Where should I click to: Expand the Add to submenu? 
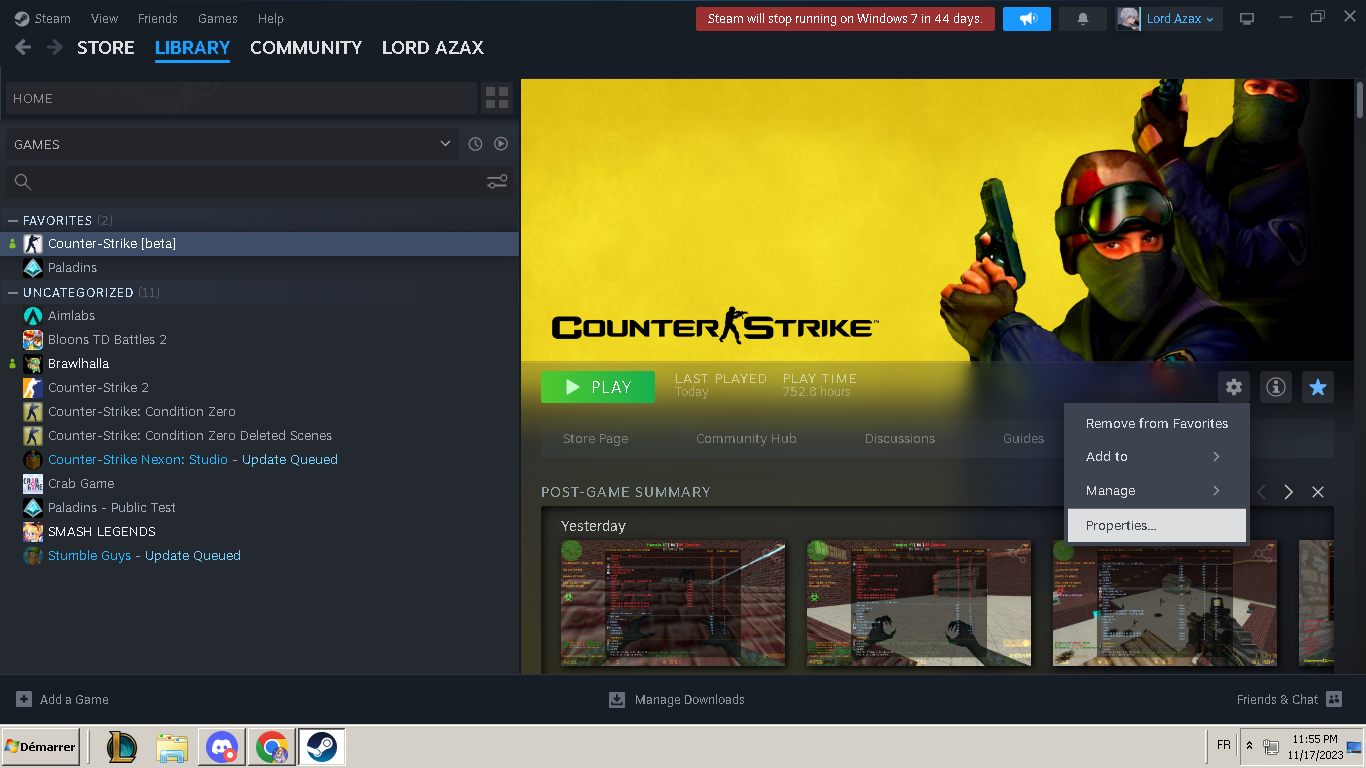tap(1156, 457)
